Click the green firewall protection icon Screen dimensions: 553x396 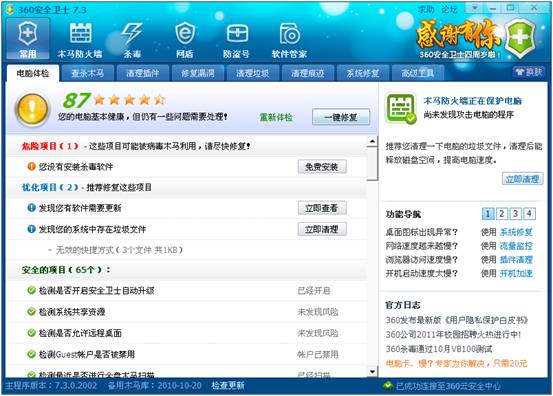[x=401, y=108]
